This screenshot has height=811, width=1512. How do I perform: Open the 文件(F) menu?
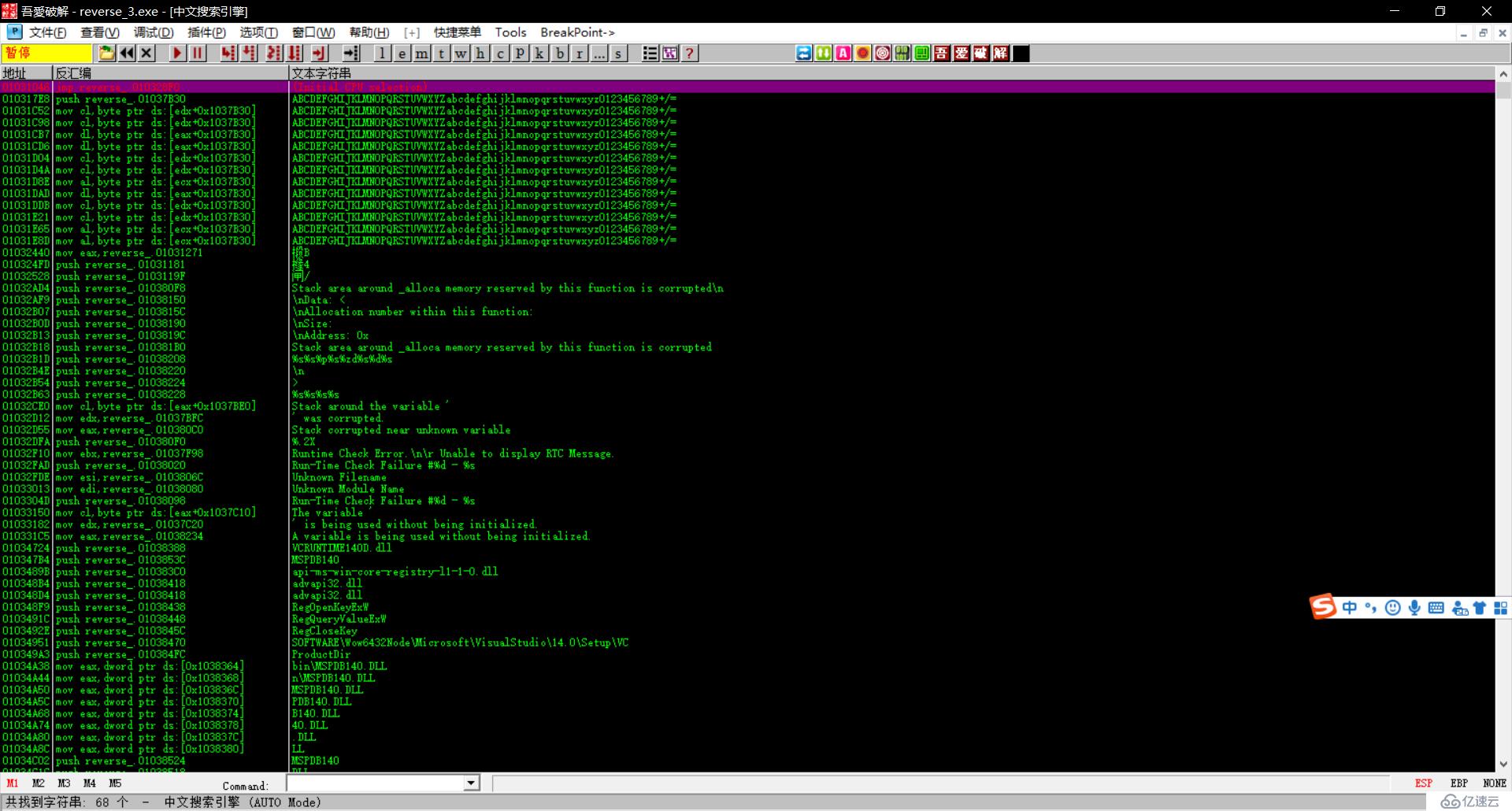48,32
